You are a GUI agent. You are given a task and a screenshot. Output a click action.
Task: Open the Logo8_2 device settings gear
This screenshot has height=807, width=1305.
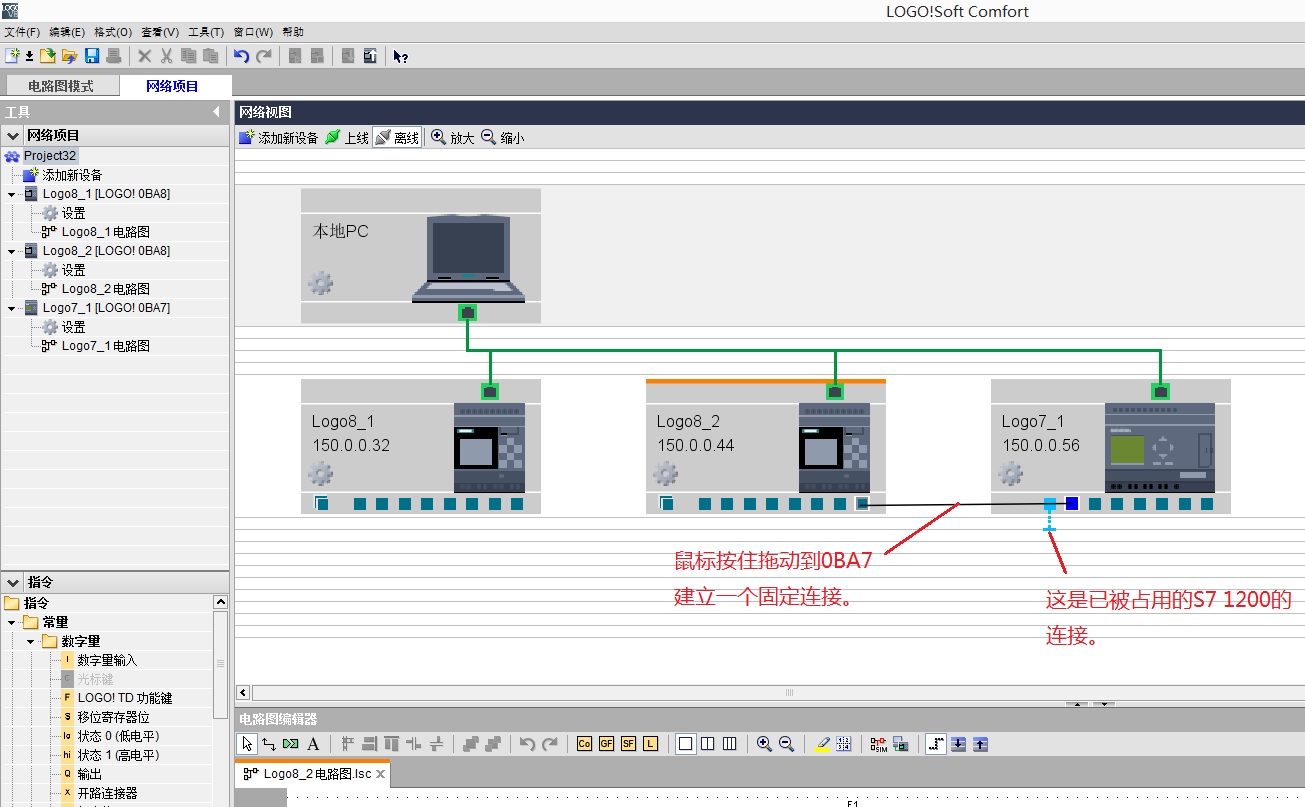pyautogui.click(x=665, y=473)
